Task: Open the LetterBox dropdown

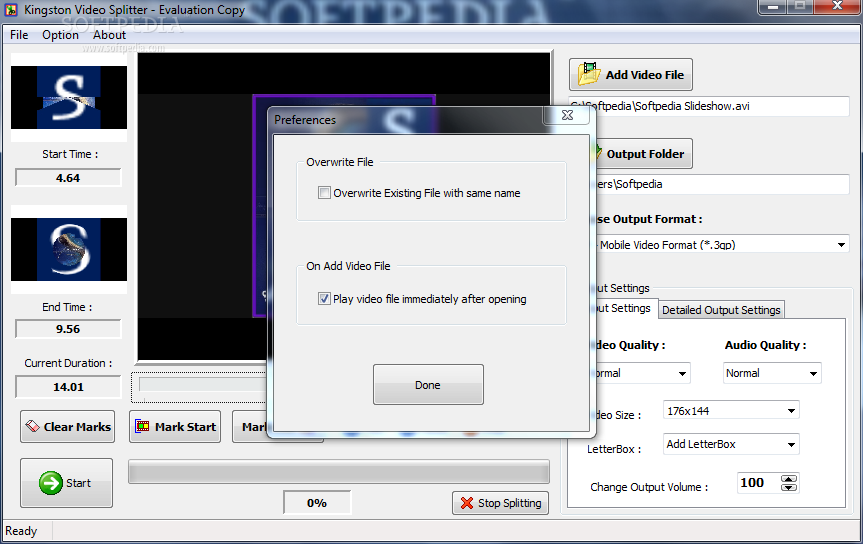Action: (791, 444)
